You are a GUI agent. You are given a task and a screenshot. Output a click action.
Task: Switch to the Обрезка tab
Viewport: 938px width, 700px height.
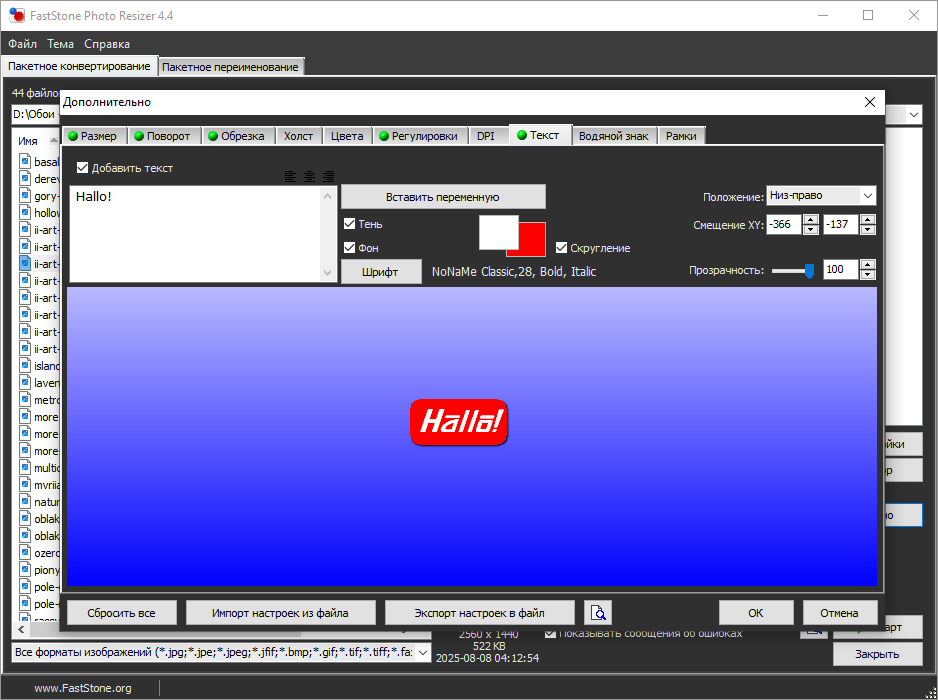(x=238, y=136)
